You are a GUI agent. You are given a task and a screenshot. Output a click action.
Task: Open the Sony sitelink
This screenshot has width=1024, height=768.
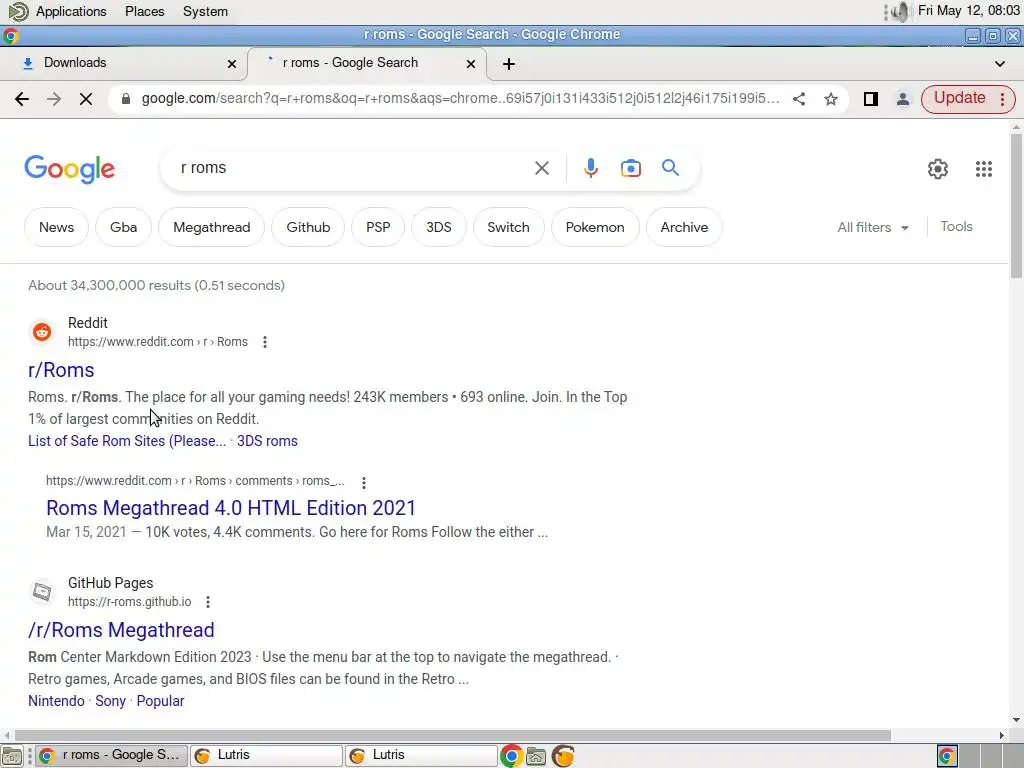(x=110, y=701)
